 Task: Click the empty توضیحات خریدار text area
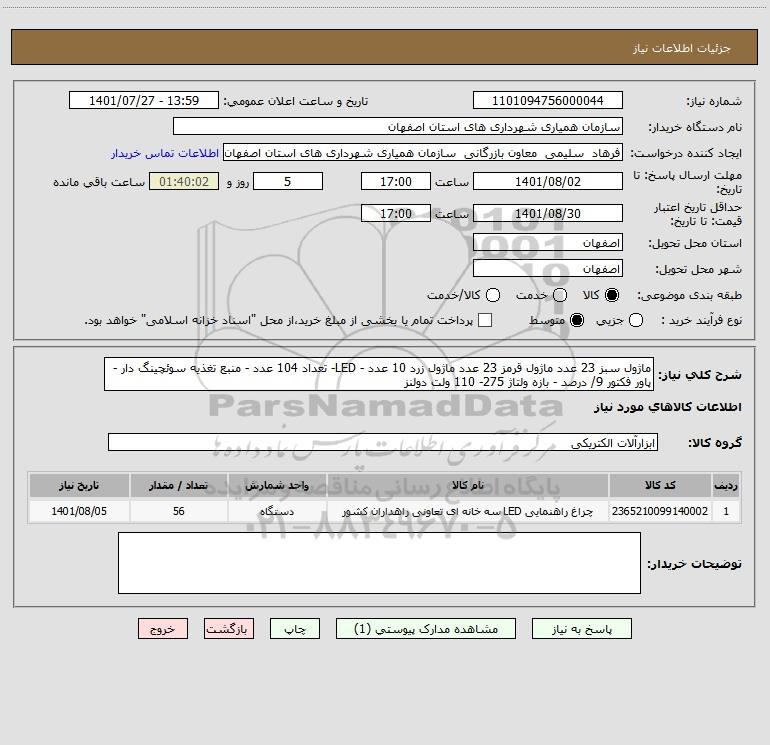(379, 563)
